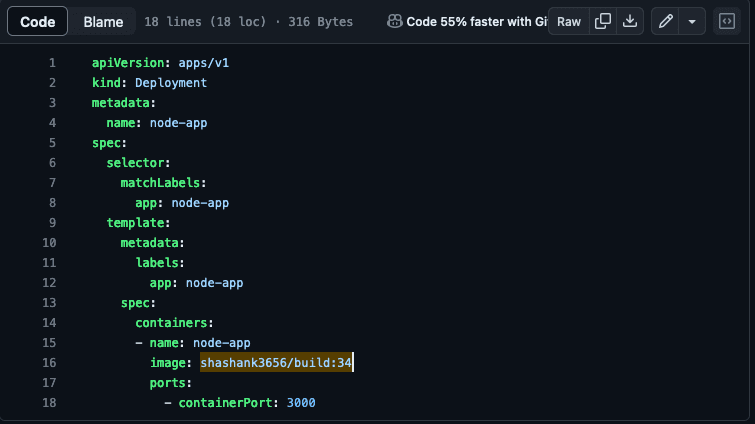Copy raw file contents icon
Image resolution: width=755 pixels, height=424 pixels.
pos(603,21)
